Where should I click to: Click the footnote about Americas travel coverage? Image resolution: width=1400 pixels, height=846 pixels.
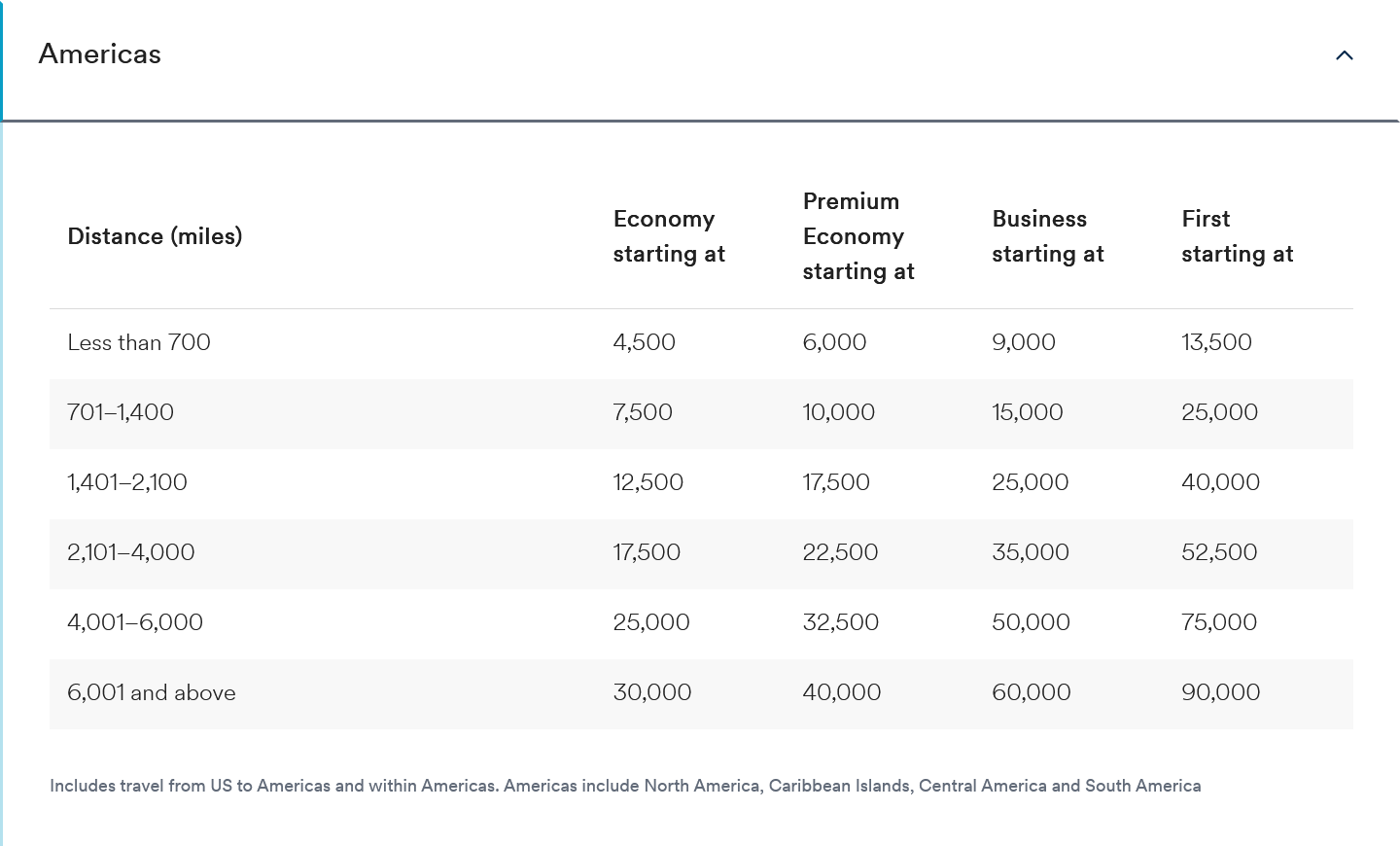[624, 785]
